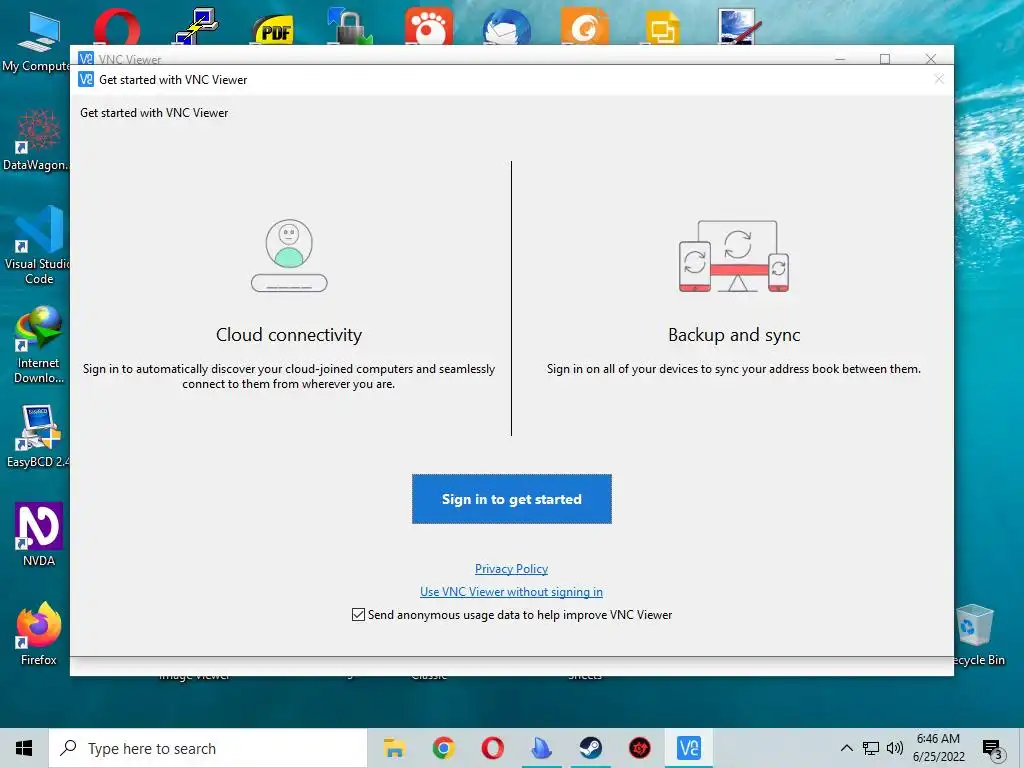Screen dimensions: 1024x768
Task: Click the Backup and sync devices illustration
Action: [x=734, y=256]
